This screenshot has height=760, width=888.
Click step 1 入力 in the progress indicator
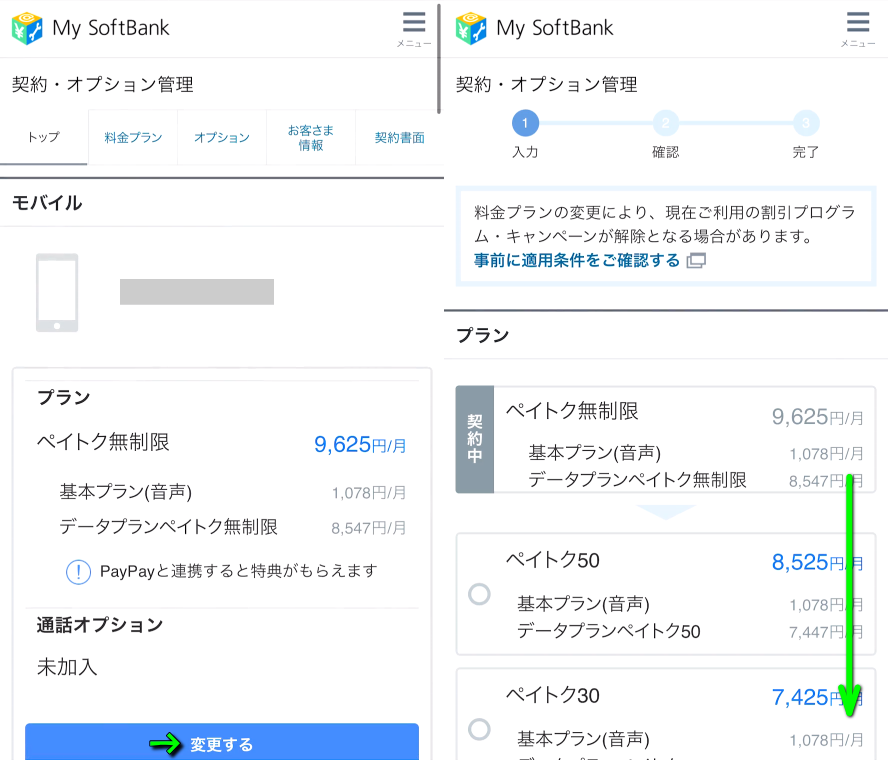(525, 135)
